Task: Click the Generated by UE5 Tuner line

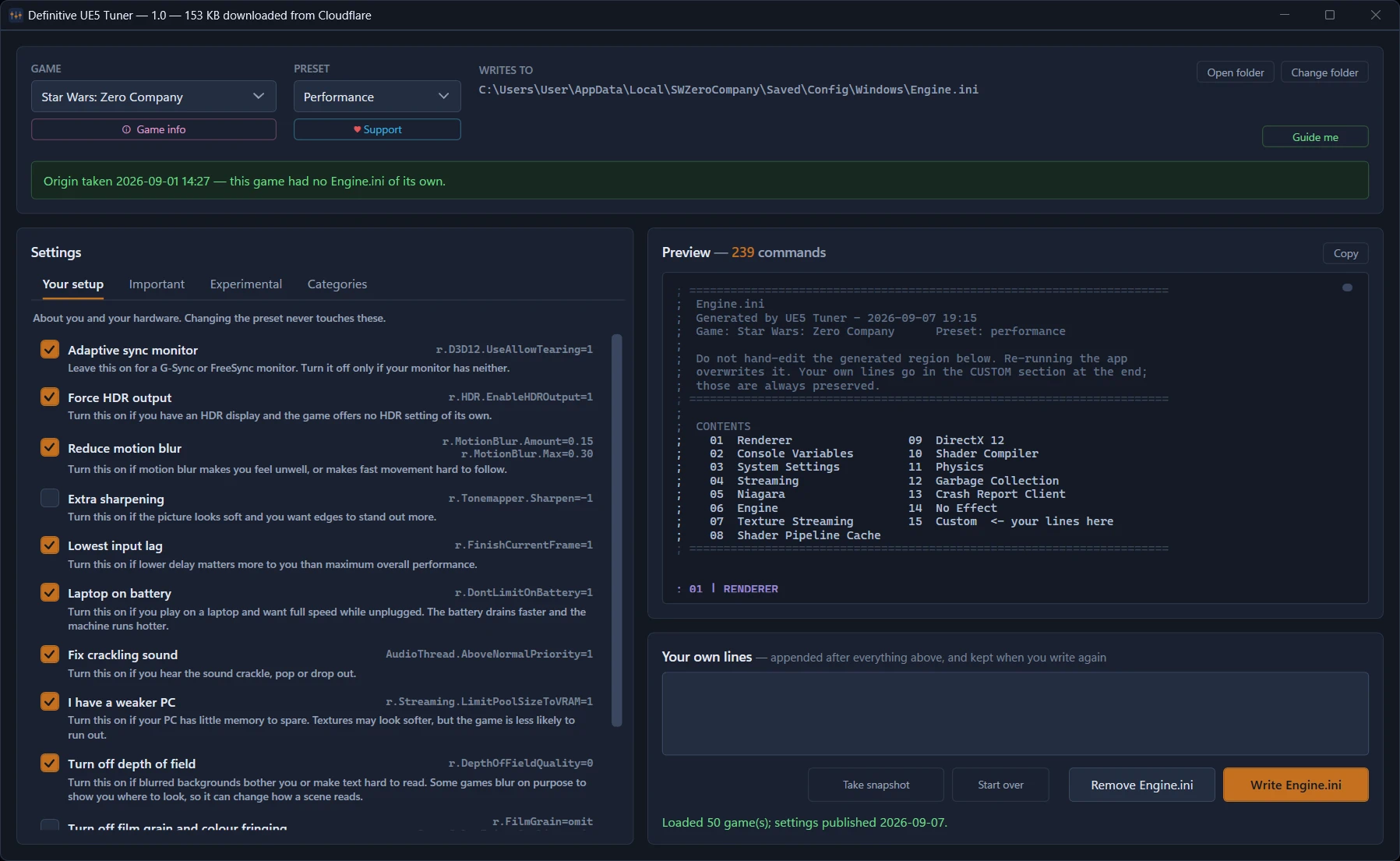Action: click(836, 318)
